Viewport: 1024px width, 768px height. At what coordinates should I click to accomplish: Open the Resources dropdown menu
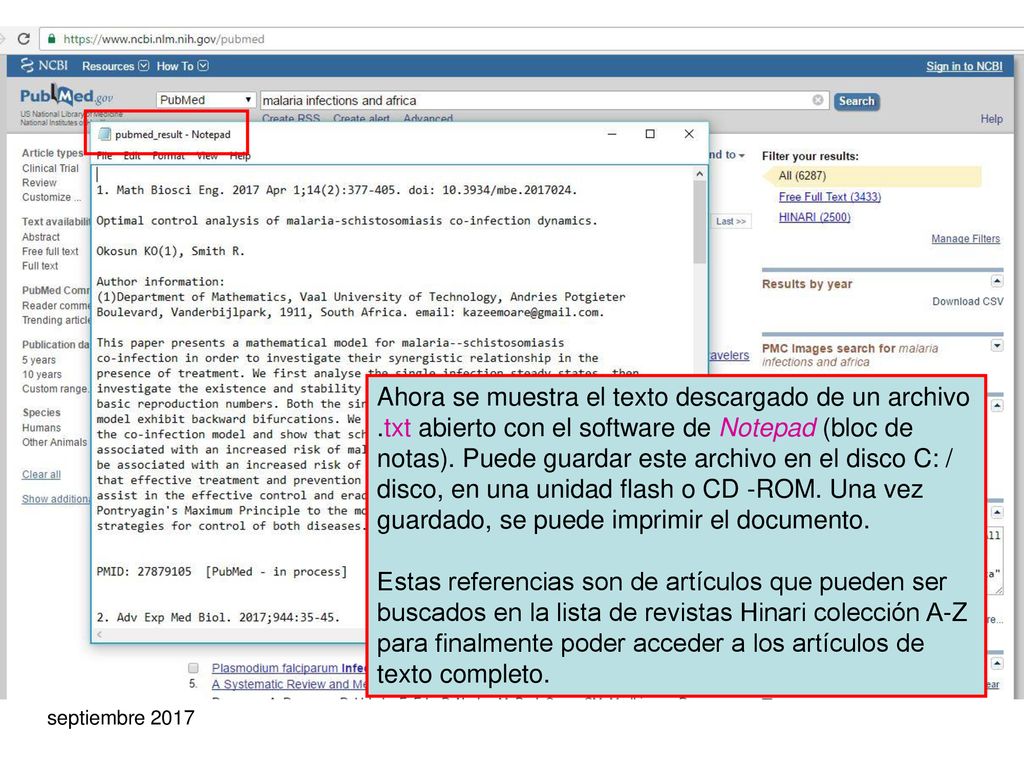coord(116,66)
